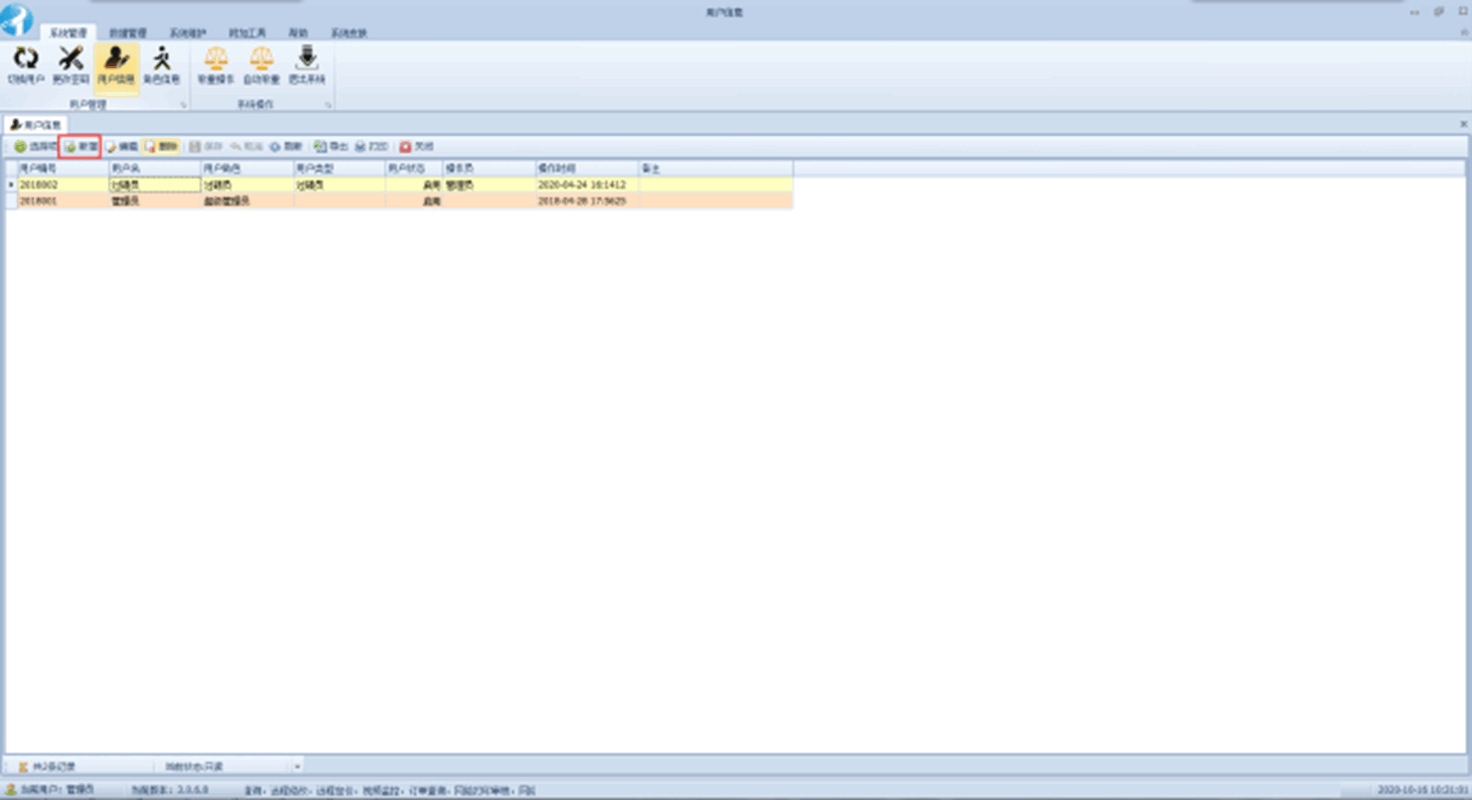The height and width of the screenshot is (800, 1472).
Task: Switch to the 系统维护 ribbon tab
Action: (x=188, y=33)
